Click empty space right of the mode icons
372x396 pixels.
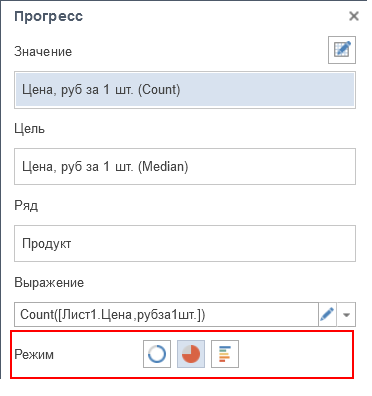295,354
